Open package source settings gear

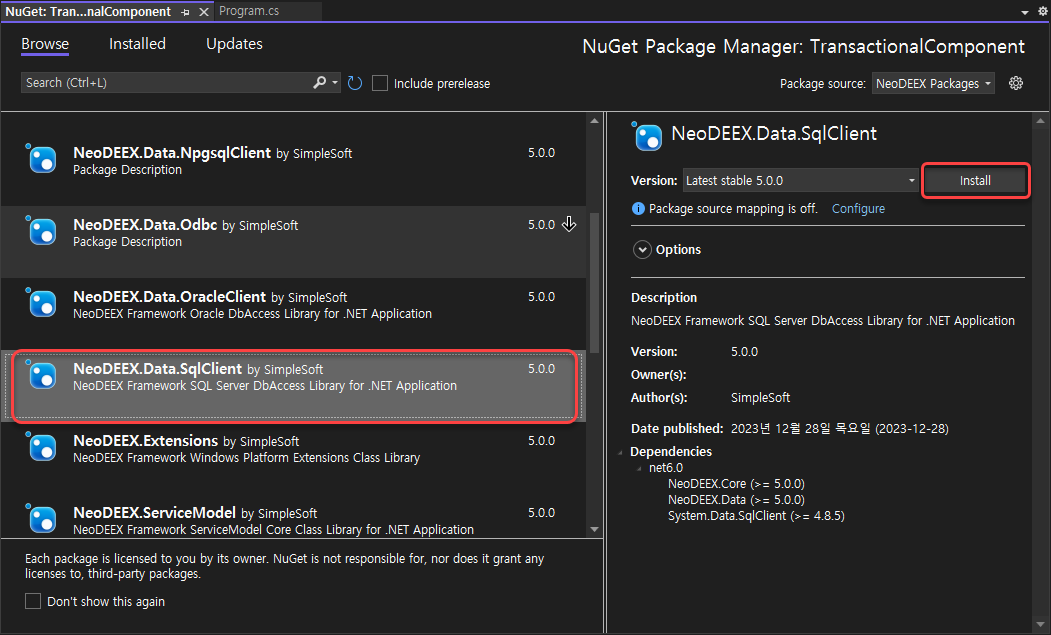pos(1016,83)
